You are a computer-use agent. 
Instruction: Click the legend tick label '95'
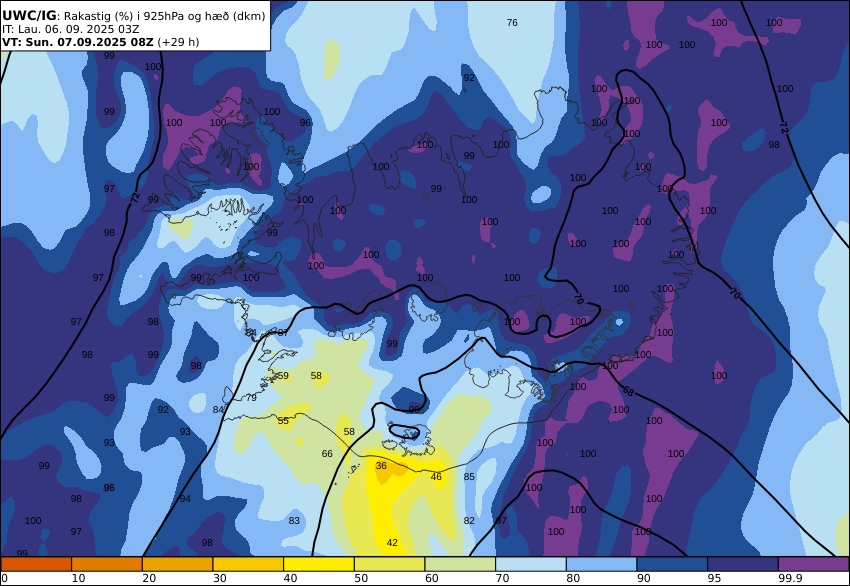pyautogui.click(x=714, y=578)
